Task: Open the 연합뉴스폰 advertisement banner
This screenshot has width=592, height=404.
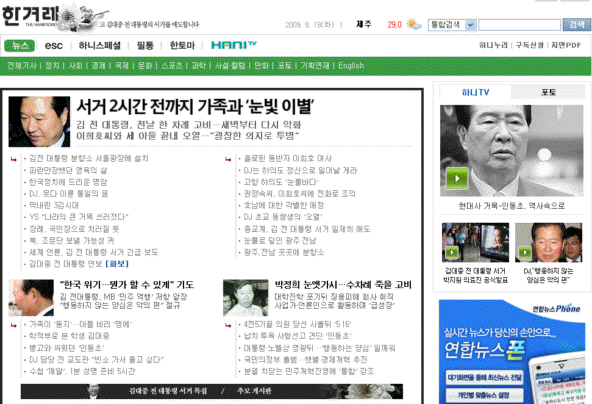Action: click(512, 352)
